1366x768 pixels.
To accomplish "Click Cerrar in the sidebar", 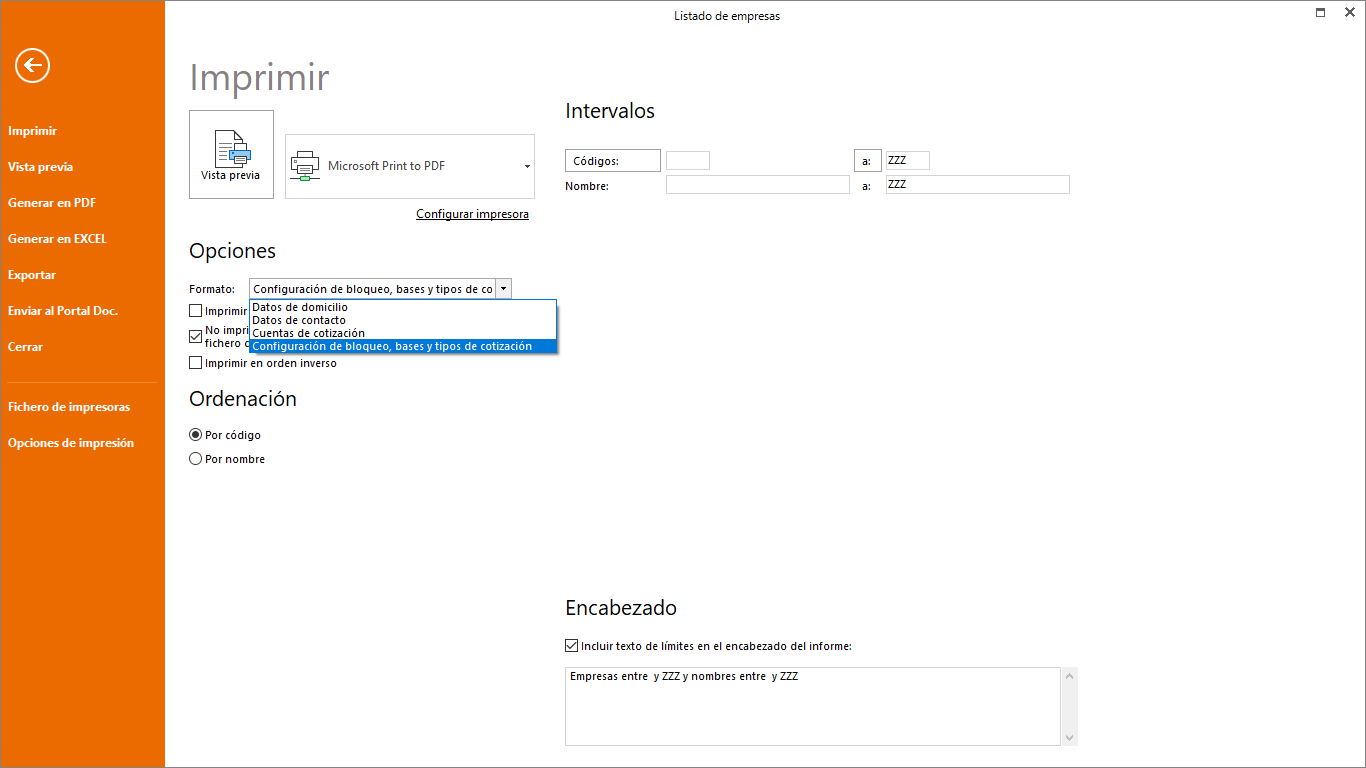I will tap(25, 347).
